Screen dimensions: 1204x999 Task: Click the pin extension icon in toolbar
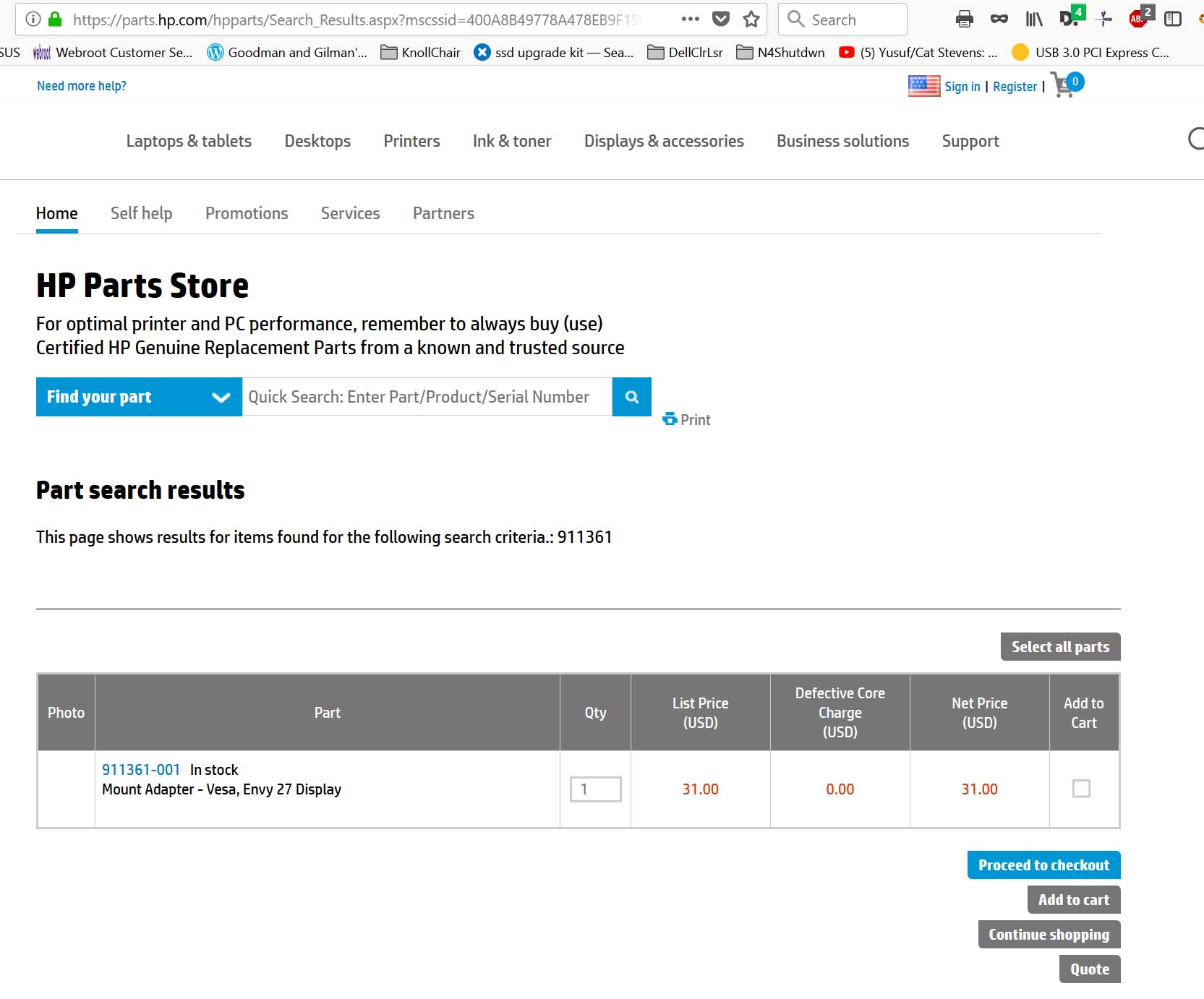coord(1103,19)
